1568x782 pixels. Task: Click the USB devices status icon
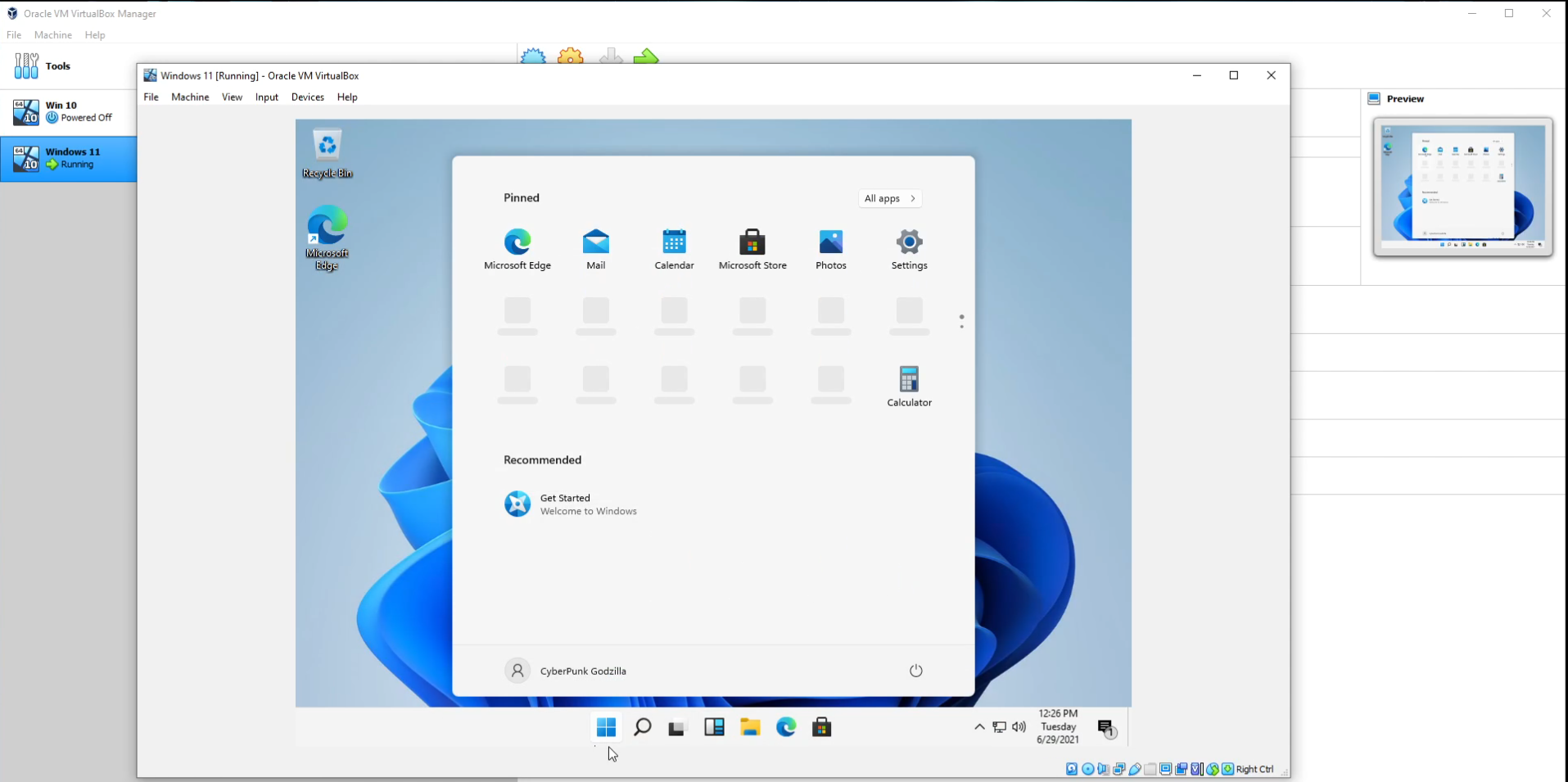pos(1135,769)
